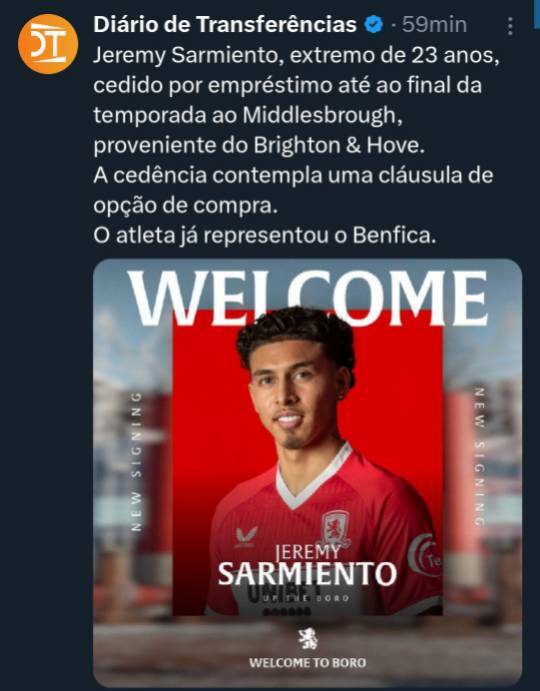Click the left vertical NEW SIGNING text
Screen dimensions: 540x691
[x=137, y=462]
